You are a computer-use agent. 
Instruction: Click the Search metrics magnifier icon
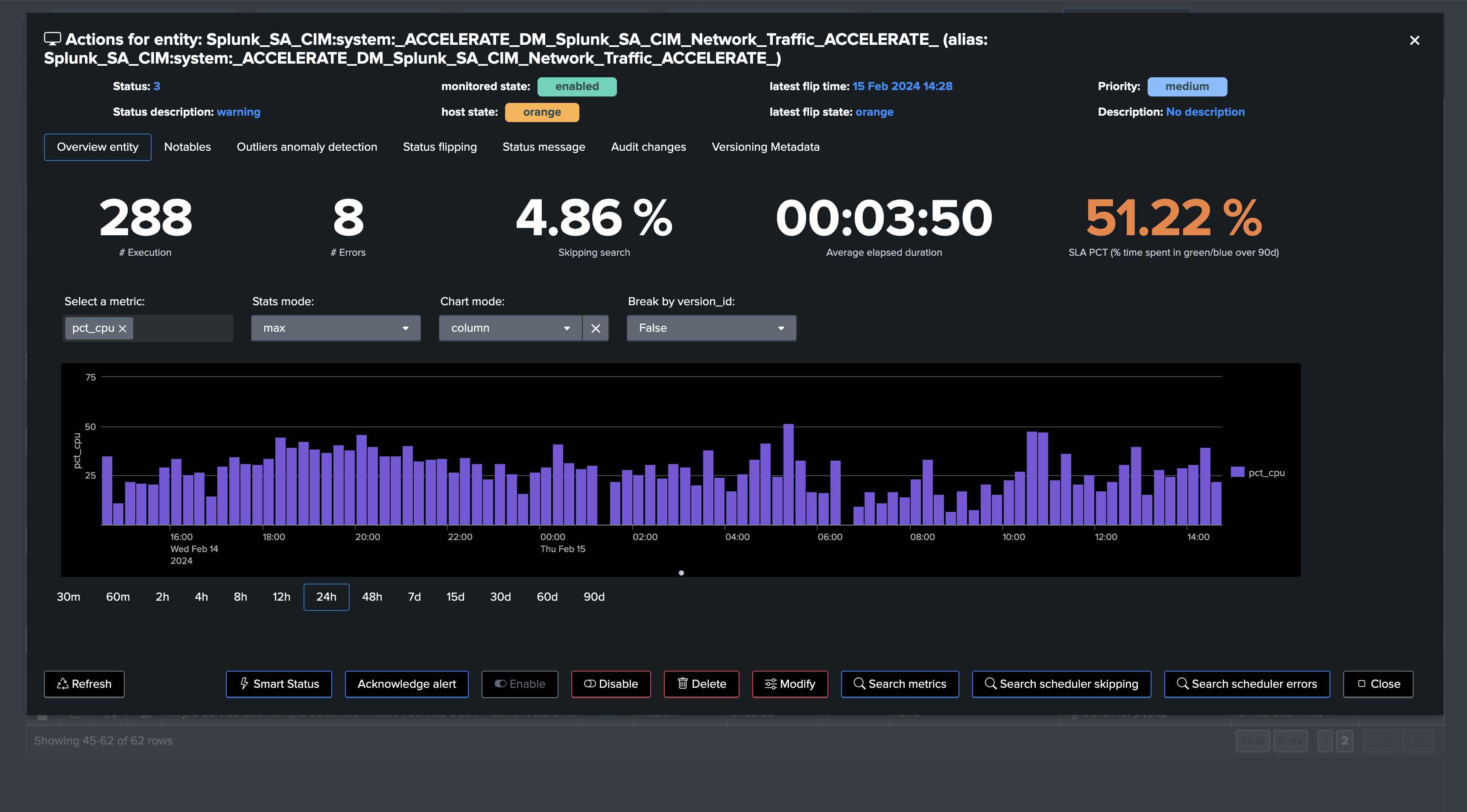[859, 683]
